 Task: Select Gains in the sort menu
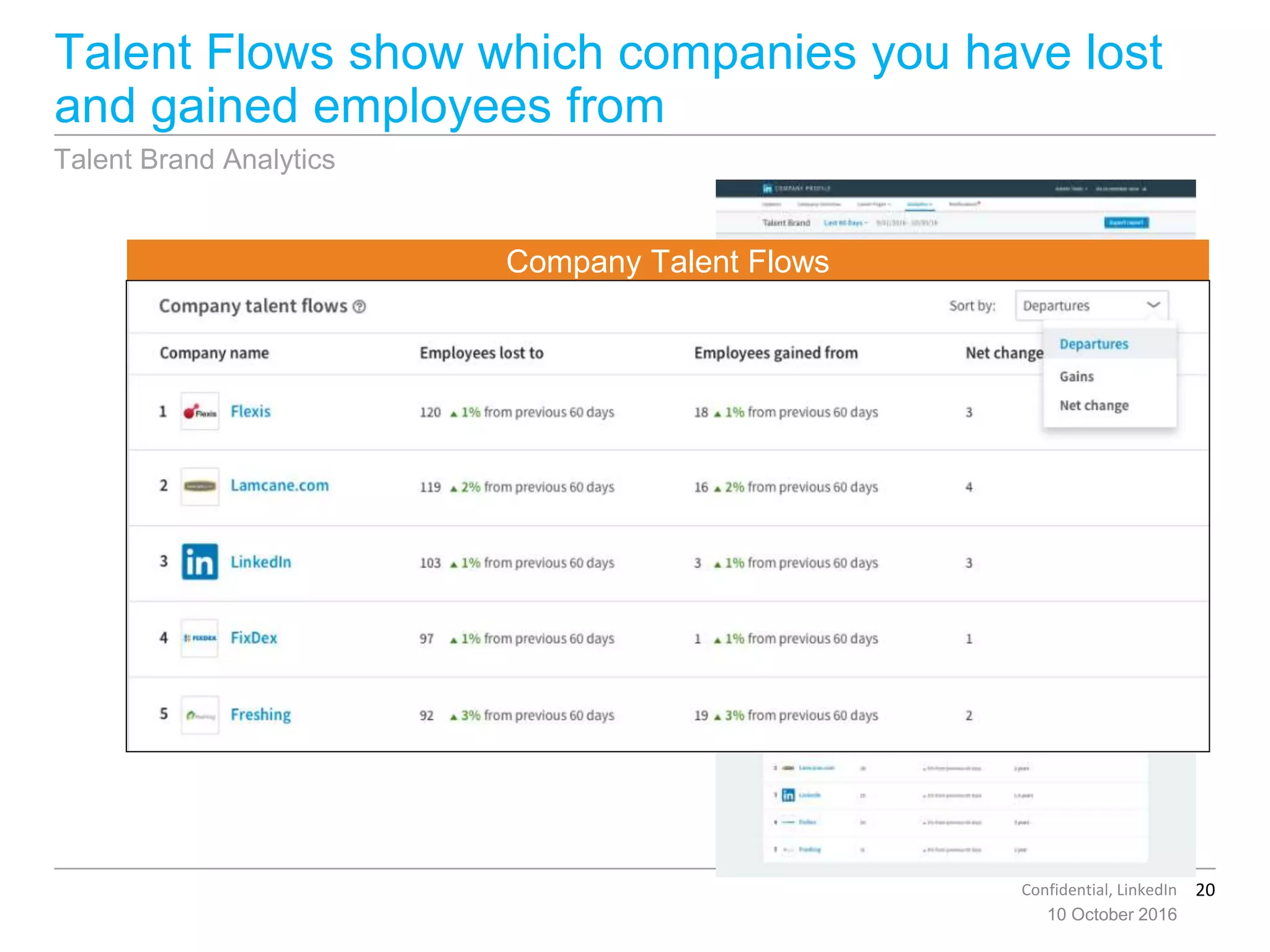(1077, 377)
